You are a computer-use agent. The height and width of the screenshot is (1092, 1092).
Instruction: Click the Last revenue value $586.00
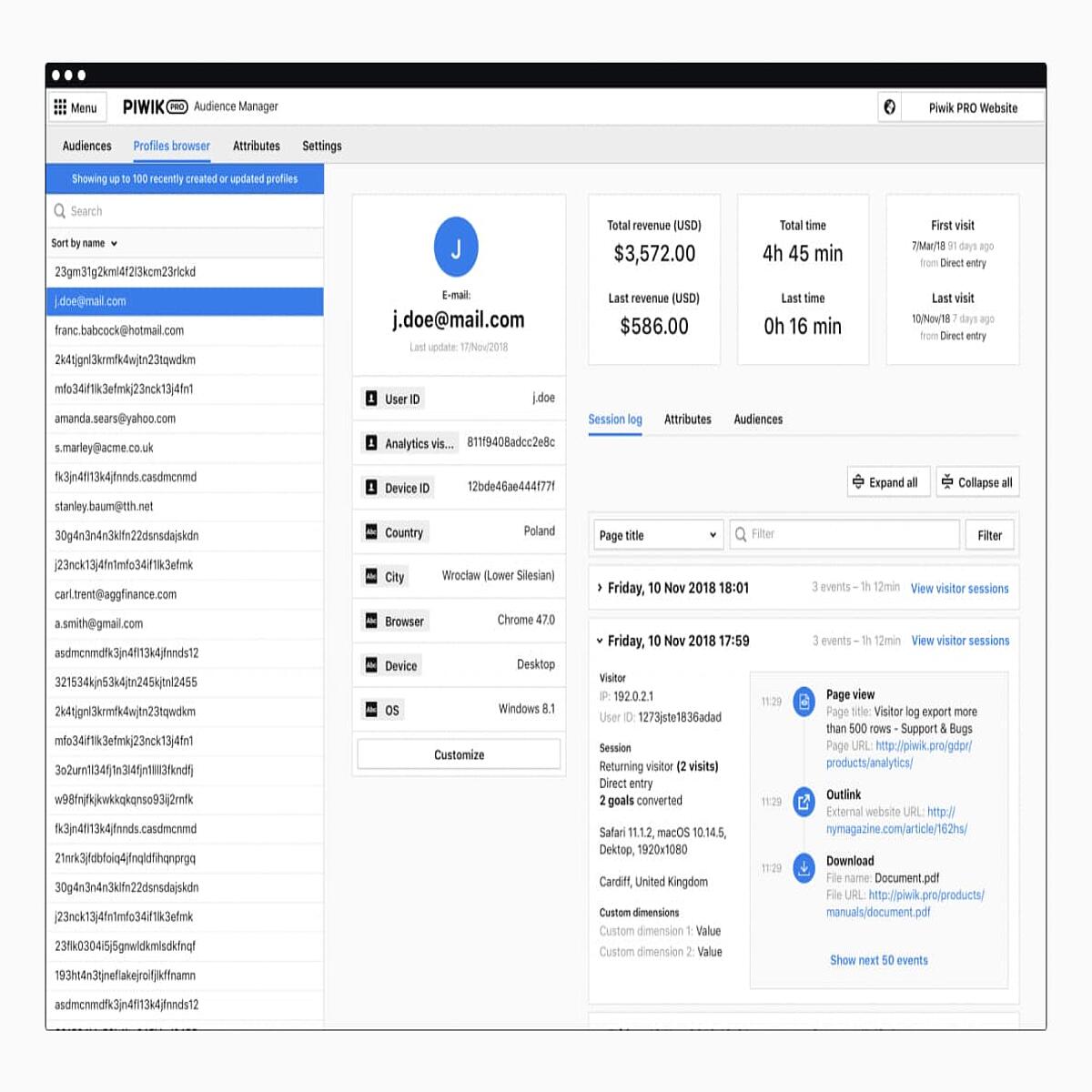coord(654,327)
